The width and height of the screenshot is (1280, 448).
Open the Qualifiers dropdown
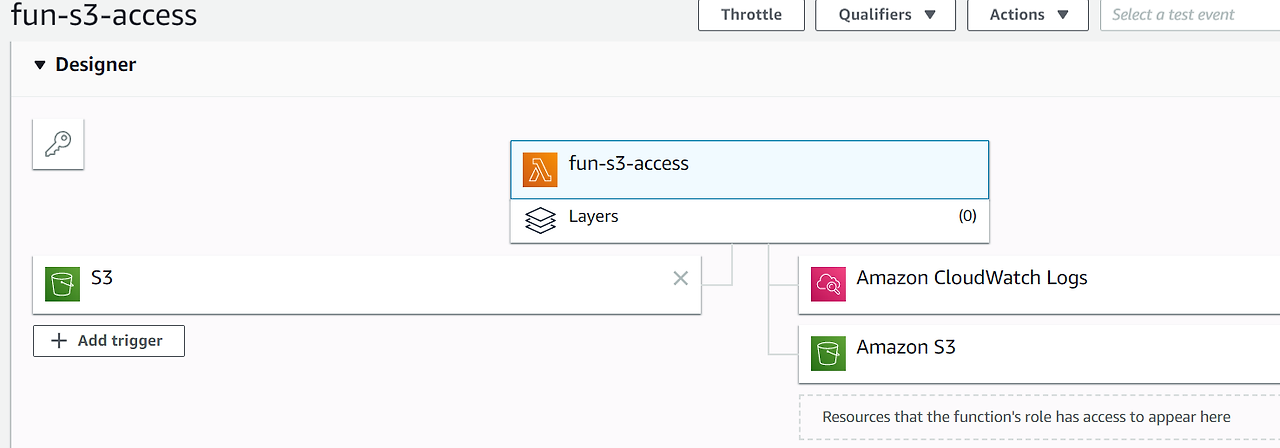(x=886, y=15)
